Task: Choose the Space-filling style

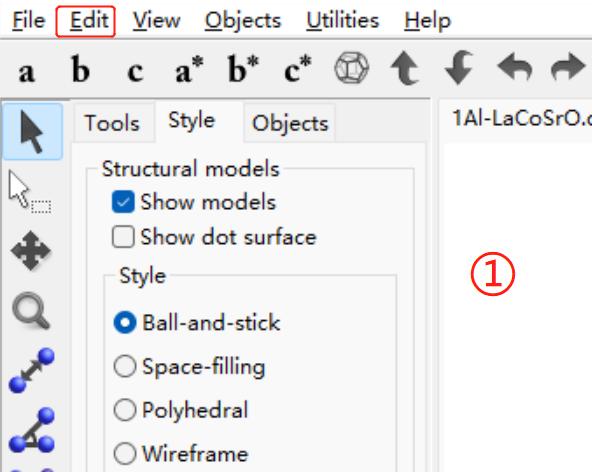Action: (x=125, y=366)
